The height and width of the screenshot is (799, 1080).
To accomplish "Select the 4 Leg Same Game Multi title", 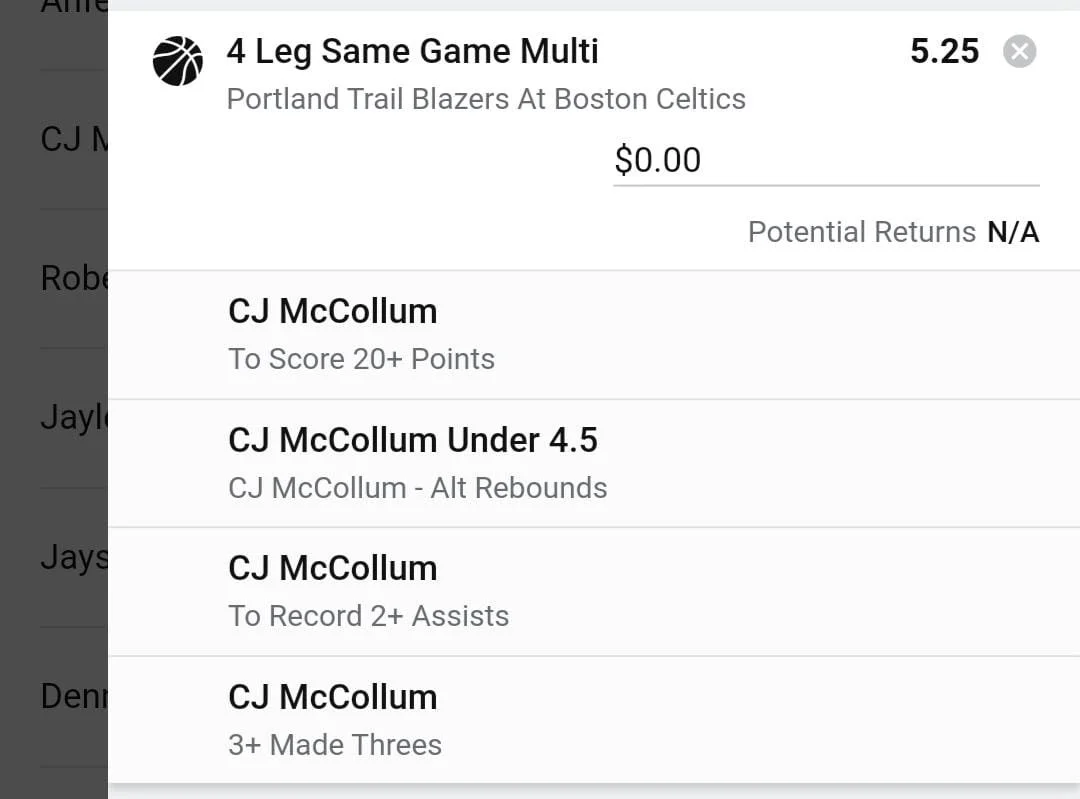I will 412,51.
